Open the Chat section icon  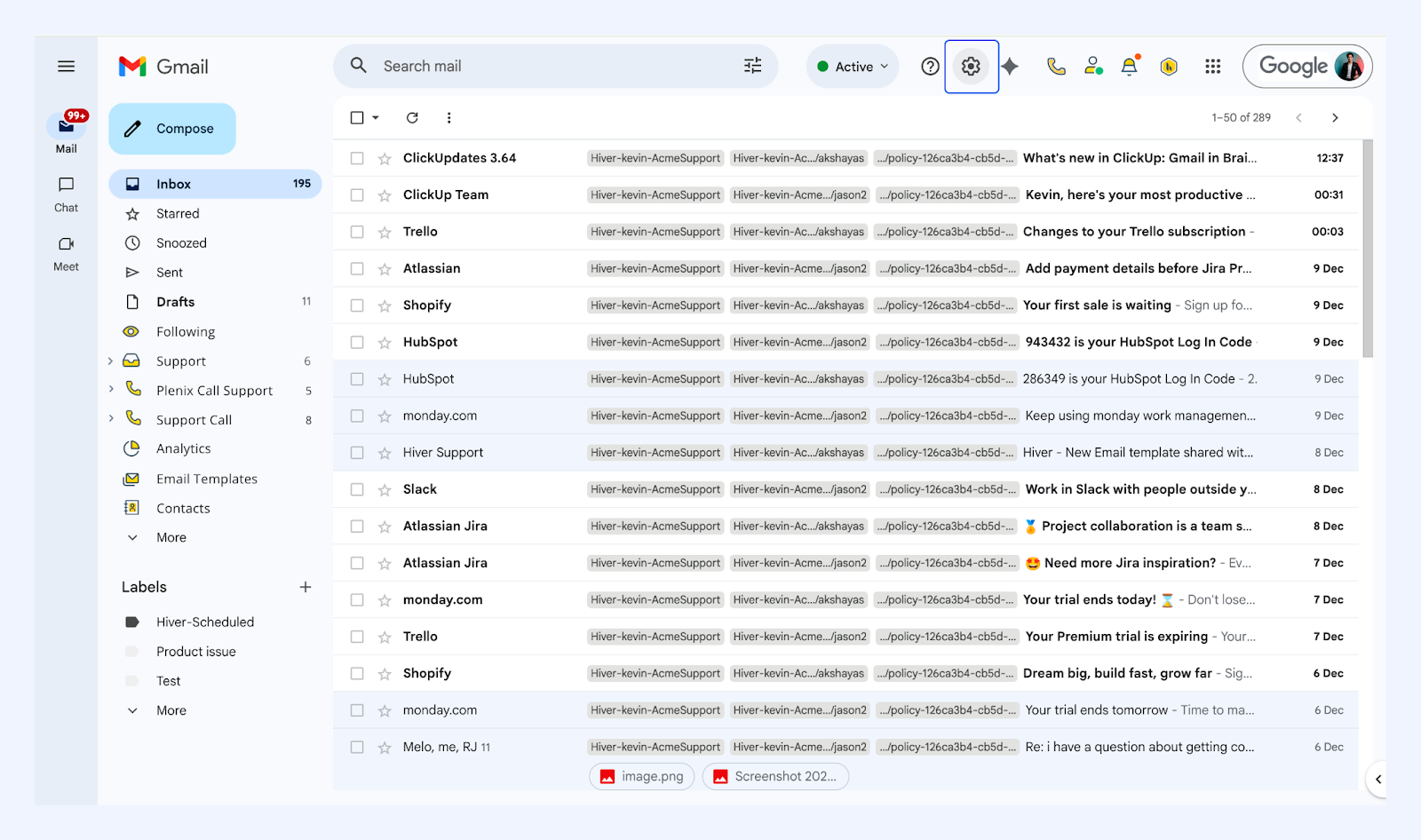(67, 185)
